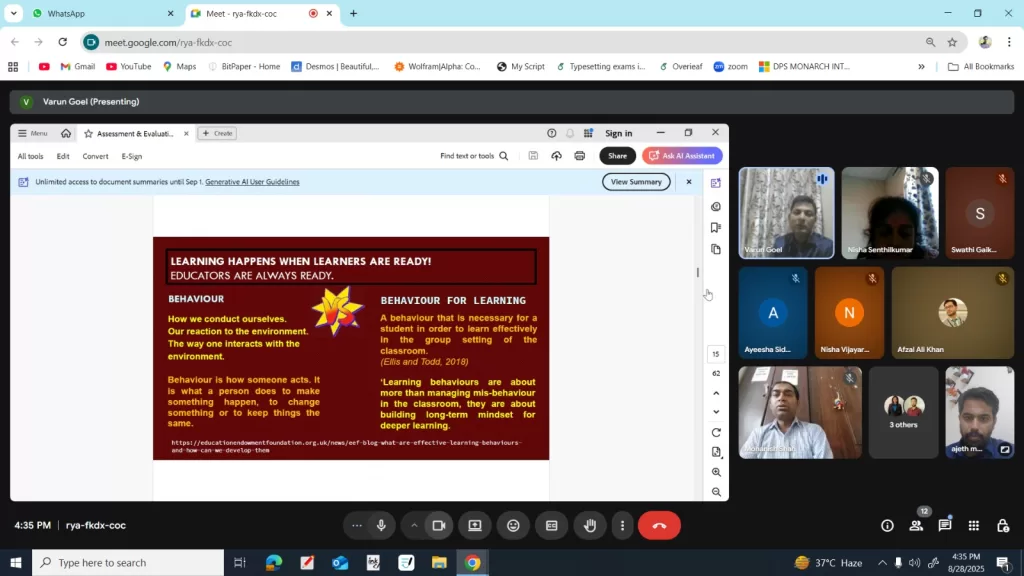Raise hand in the meeting
The width and height of the screenshot is (1024, 576).
click(x=590, y=526)
